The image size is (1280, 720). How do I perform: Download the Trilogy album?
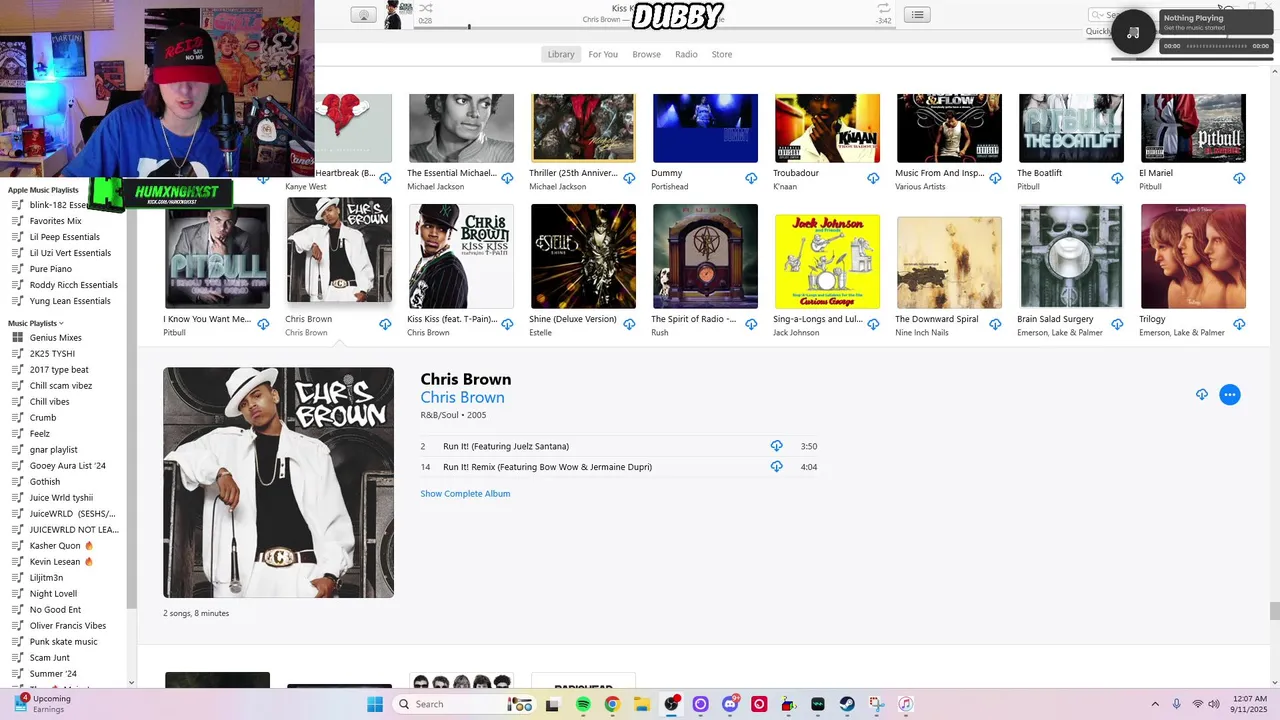click(x=1239, y=324)
